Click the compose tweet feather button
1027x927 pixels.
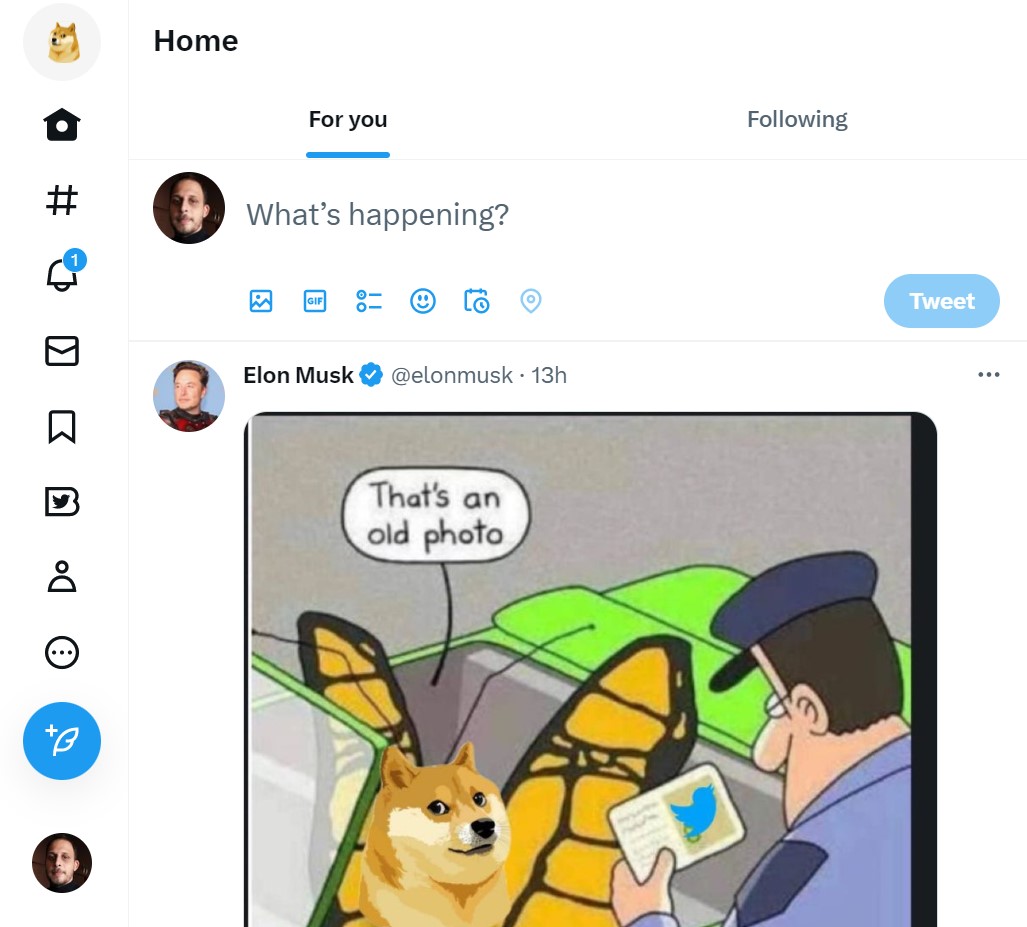62,741
